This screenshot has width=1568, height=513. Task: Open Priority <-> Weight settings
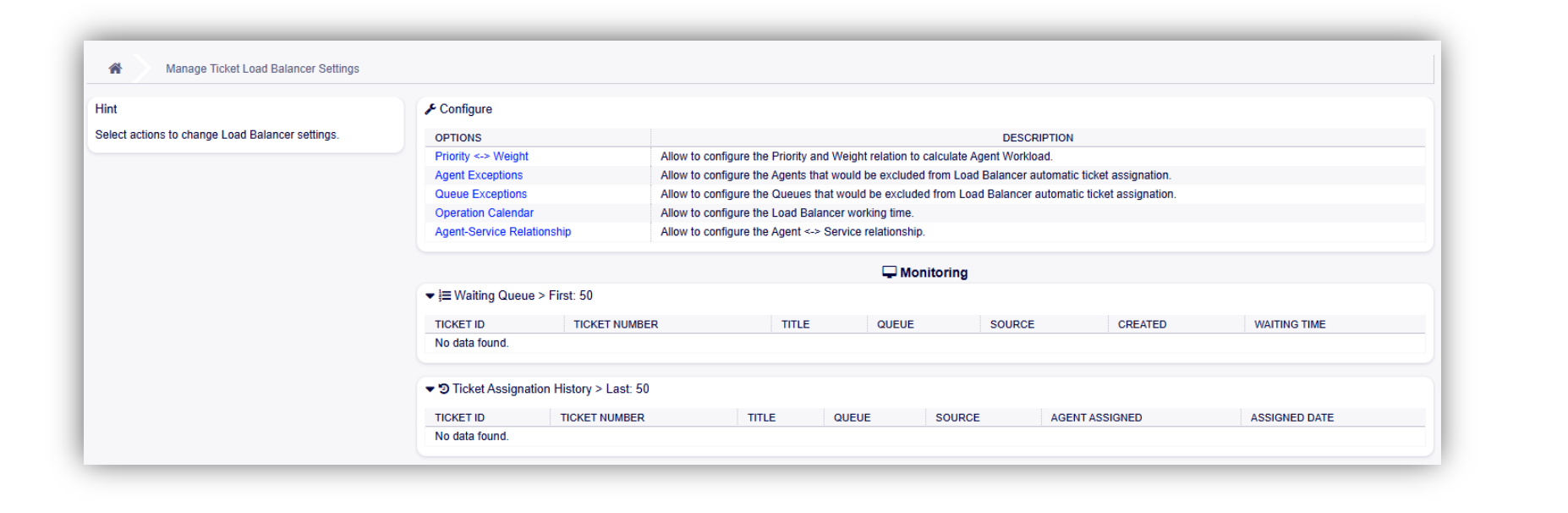point(481,157)
